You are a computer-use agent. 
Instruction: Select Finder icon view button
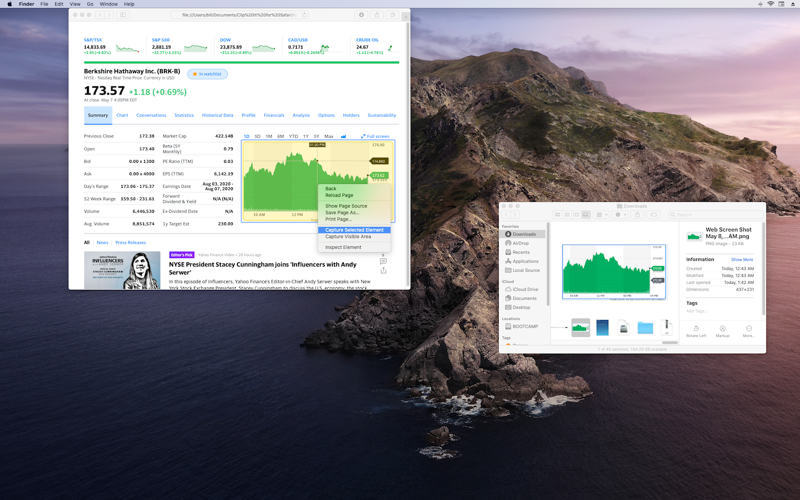coord(558,215)
